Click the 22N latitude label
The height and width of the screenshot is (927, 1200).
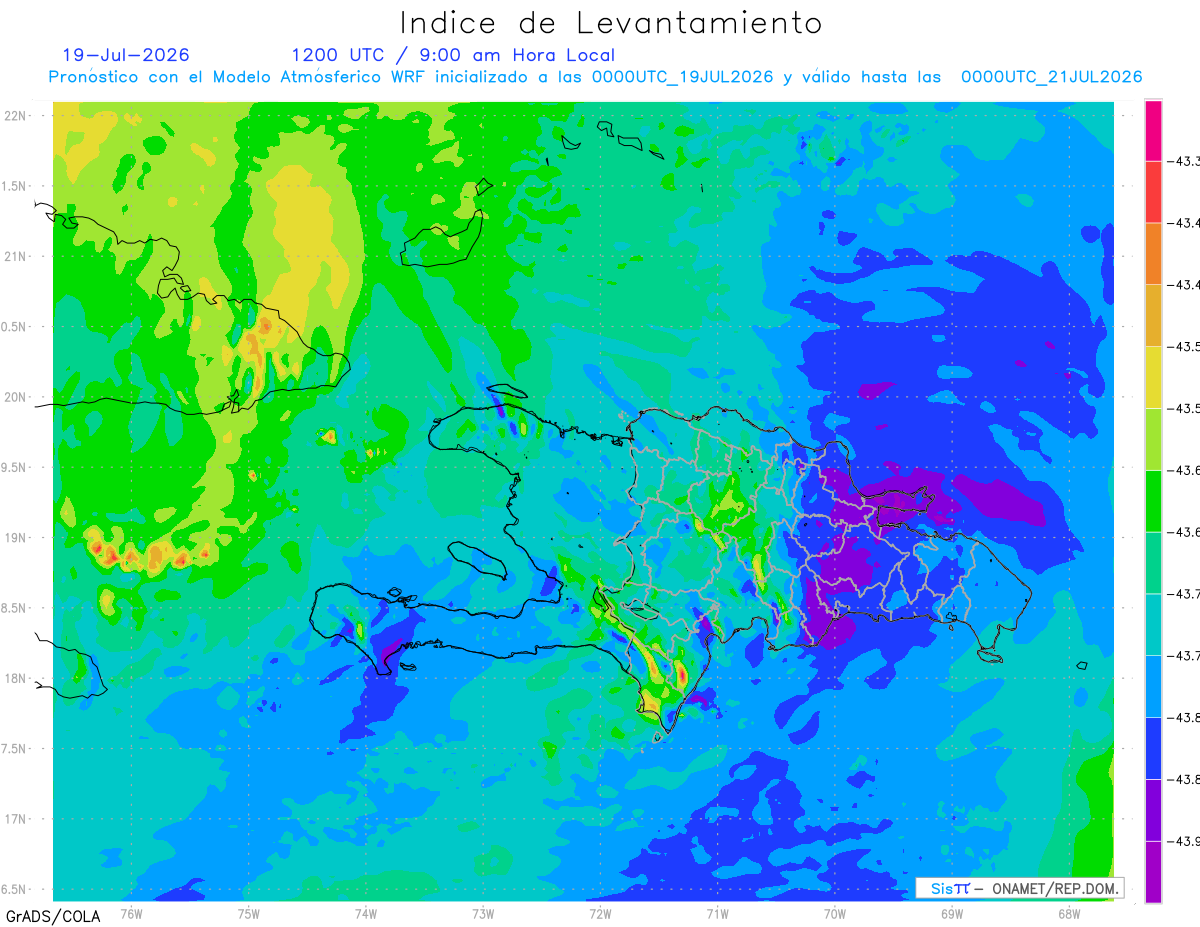[15, 116]
